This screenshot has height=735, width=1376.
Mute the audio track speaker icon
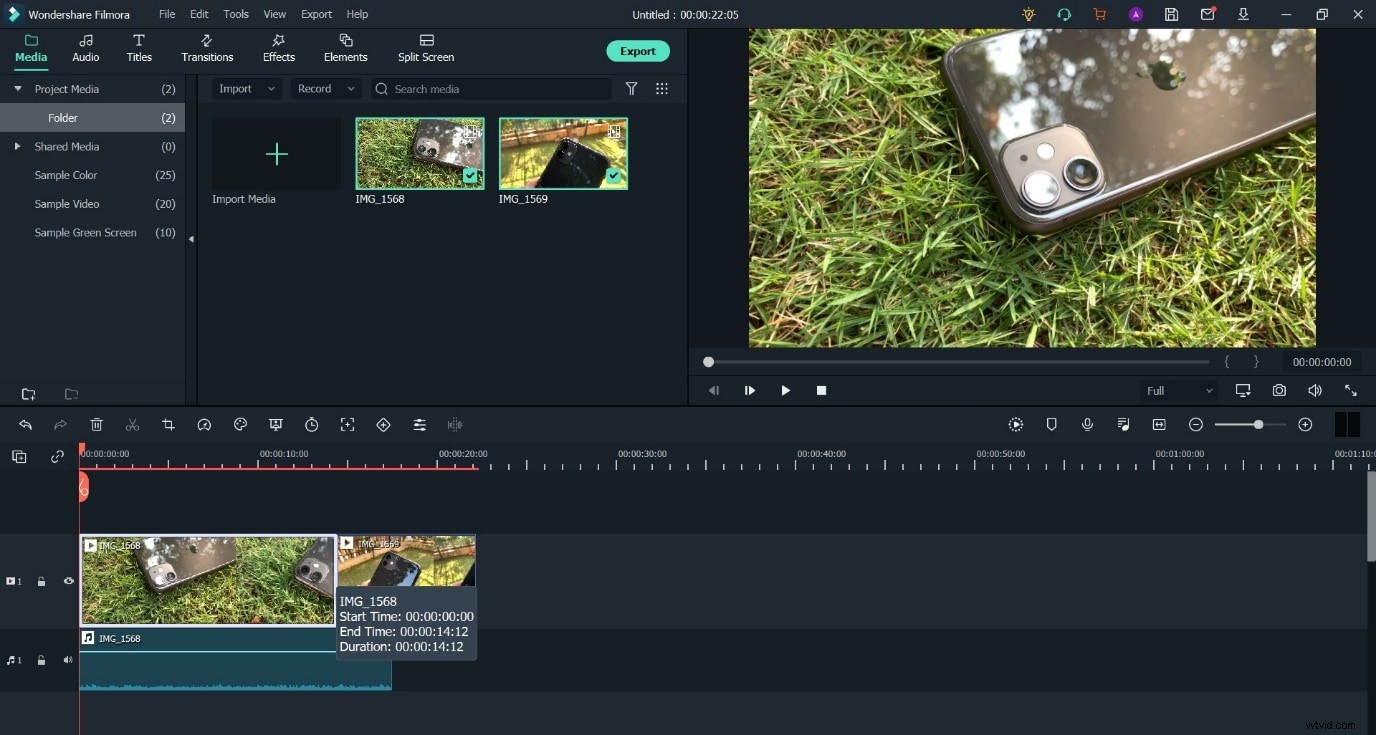click(x=67, y=660)
